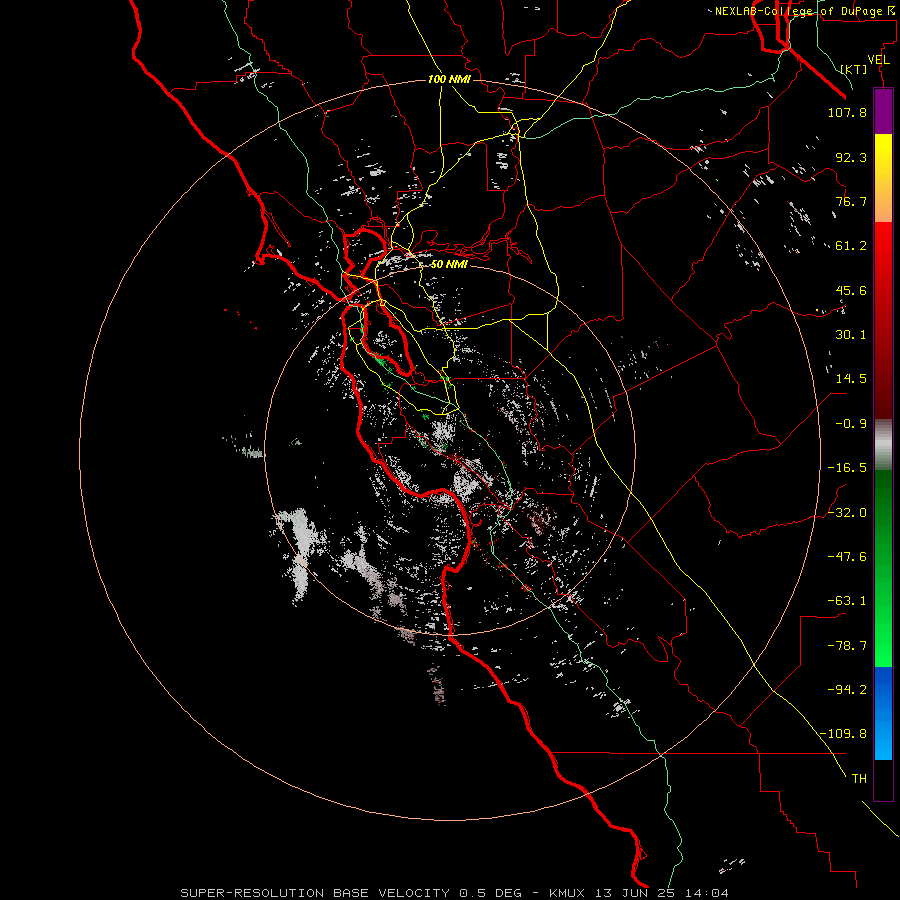Select the 45.6 legend value
The height and width of the screenshot is (900, 900).
click(851, 290)
